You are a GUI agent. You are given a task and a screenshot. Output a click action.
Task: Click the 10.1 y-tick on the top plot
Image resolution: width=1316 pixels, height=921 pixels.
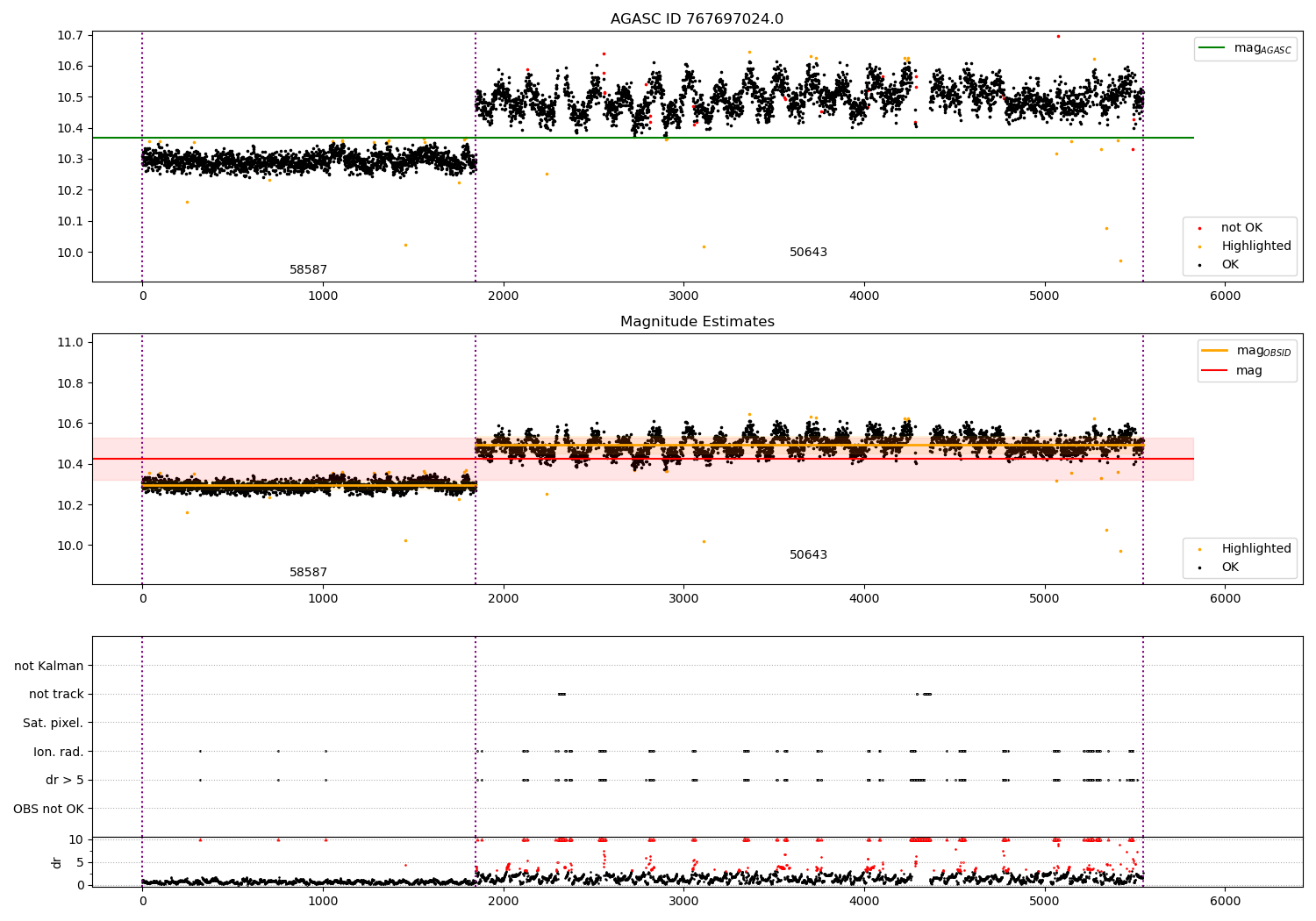click(70, 221)
